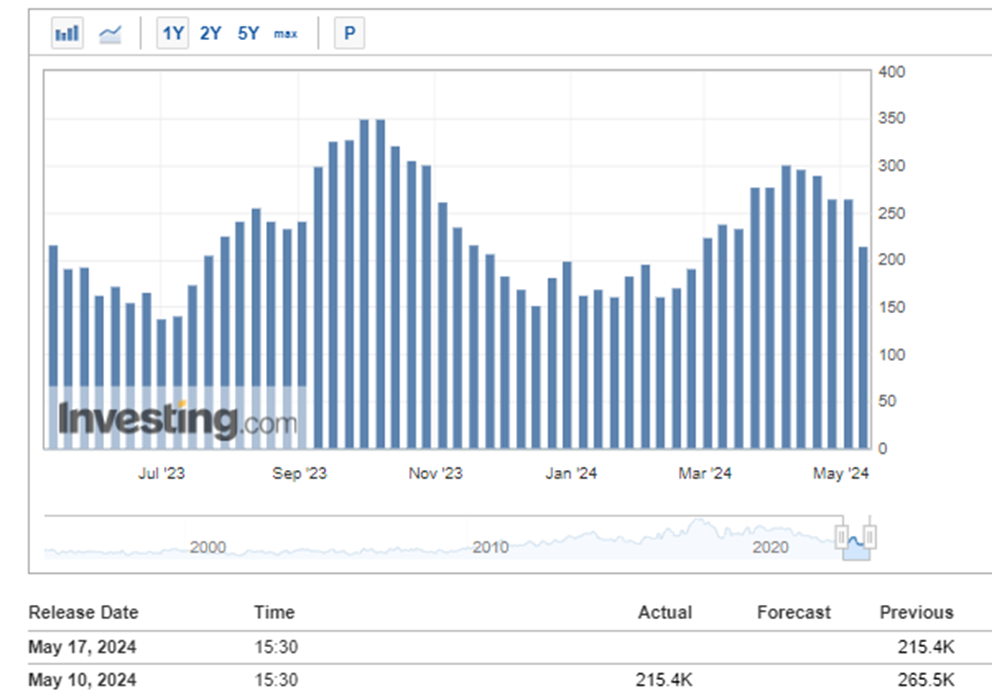Click the May 17, 2024 release date
This screenshot has height=691, width=992.
(82, 647)
